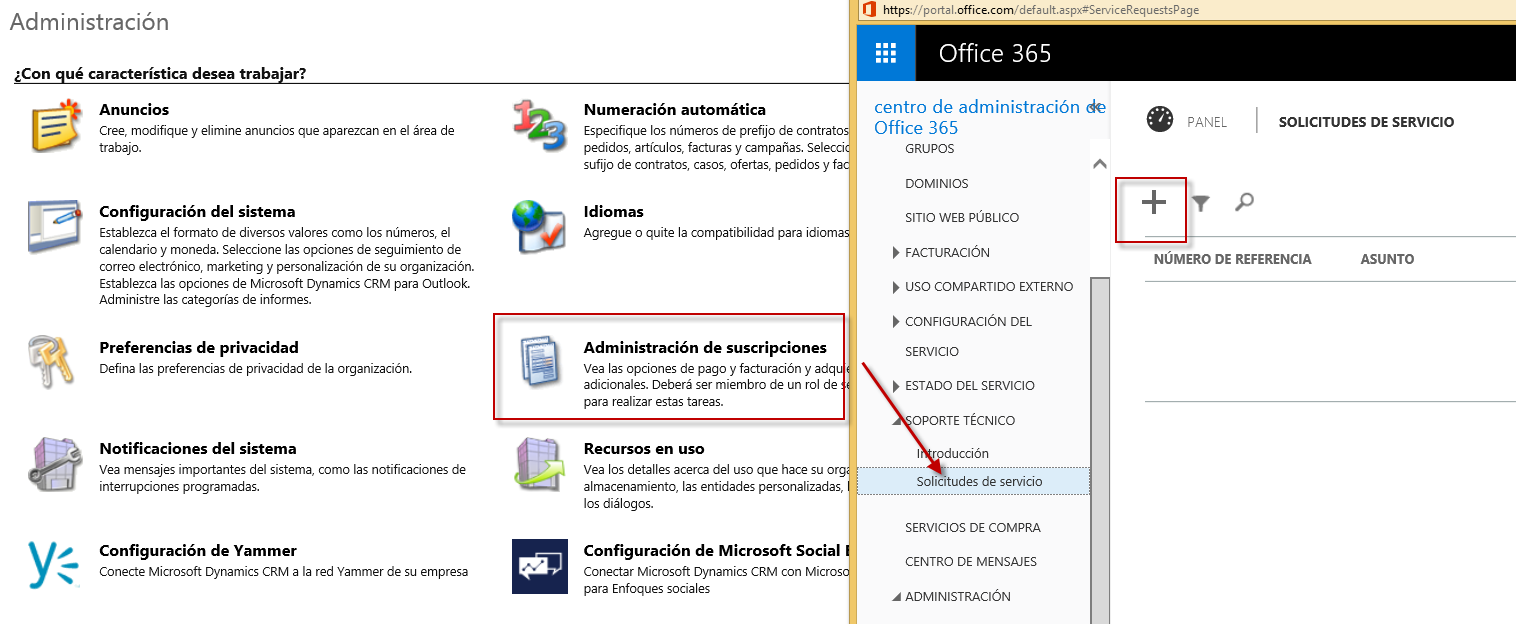Viewport: 1516px width, 624px height.
Task: Click the Microsoft Social Engagement configuration icon
Action: tap(539, 566)
